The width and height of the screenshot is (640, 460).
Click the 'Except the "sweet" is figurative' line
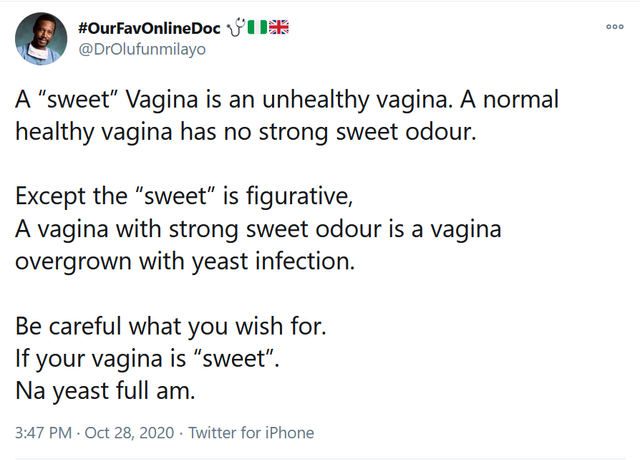184,196
